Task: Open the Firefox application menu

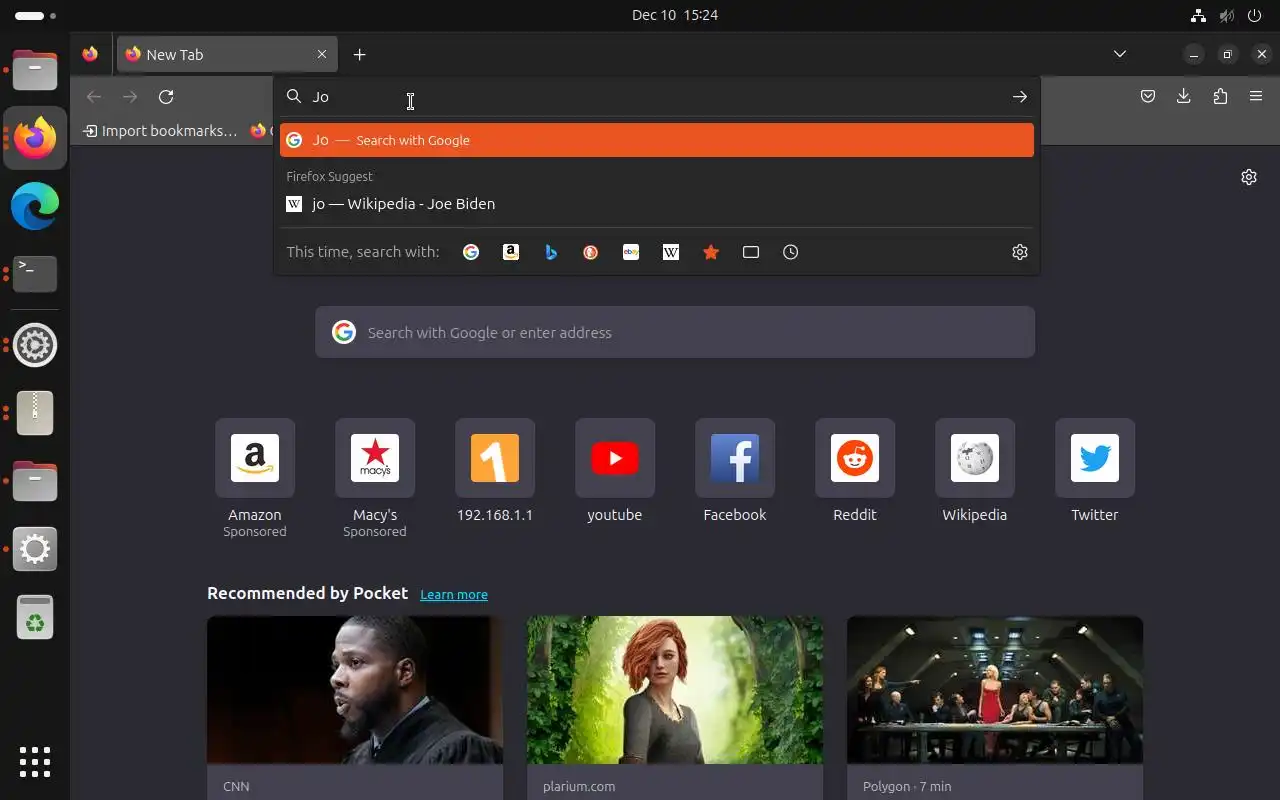Action: (1256, 97)
